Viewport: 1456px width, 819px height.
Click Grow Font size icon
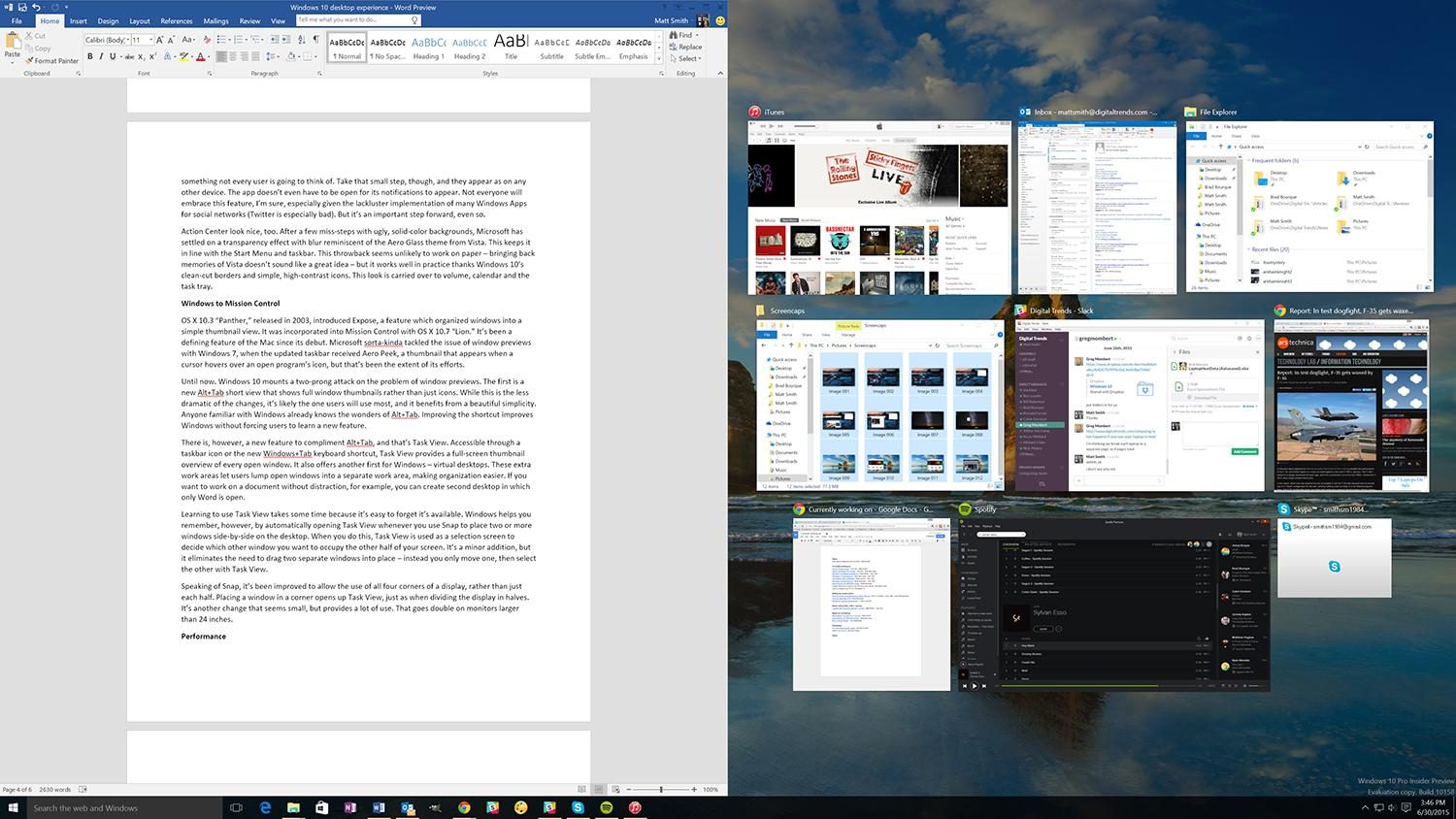click(x=159, y=40)
